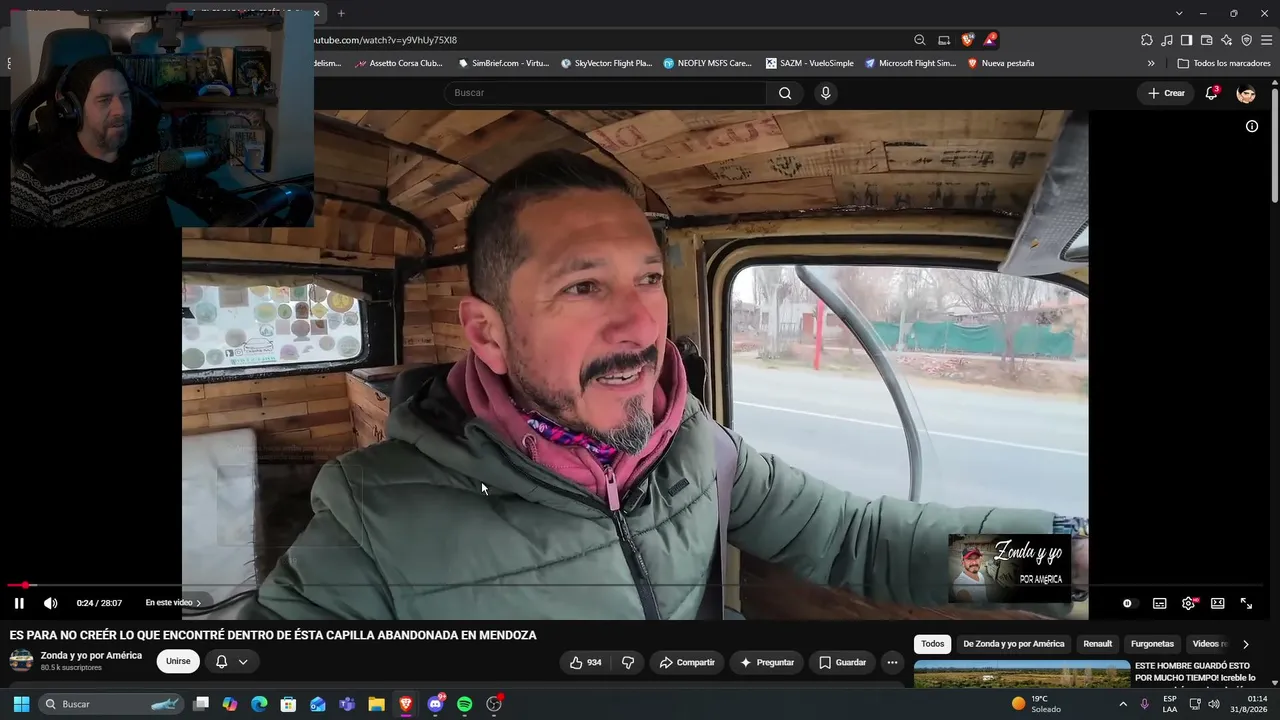Dislike the video with the thumbs-down icon

point(628,662)
